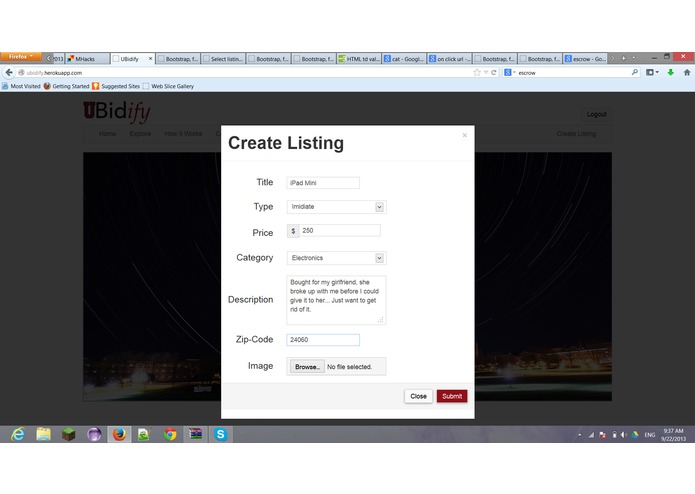Viewport: 695px width, 494px height.
Task: Click the search box containing escrow
Action: click(573, 72)
